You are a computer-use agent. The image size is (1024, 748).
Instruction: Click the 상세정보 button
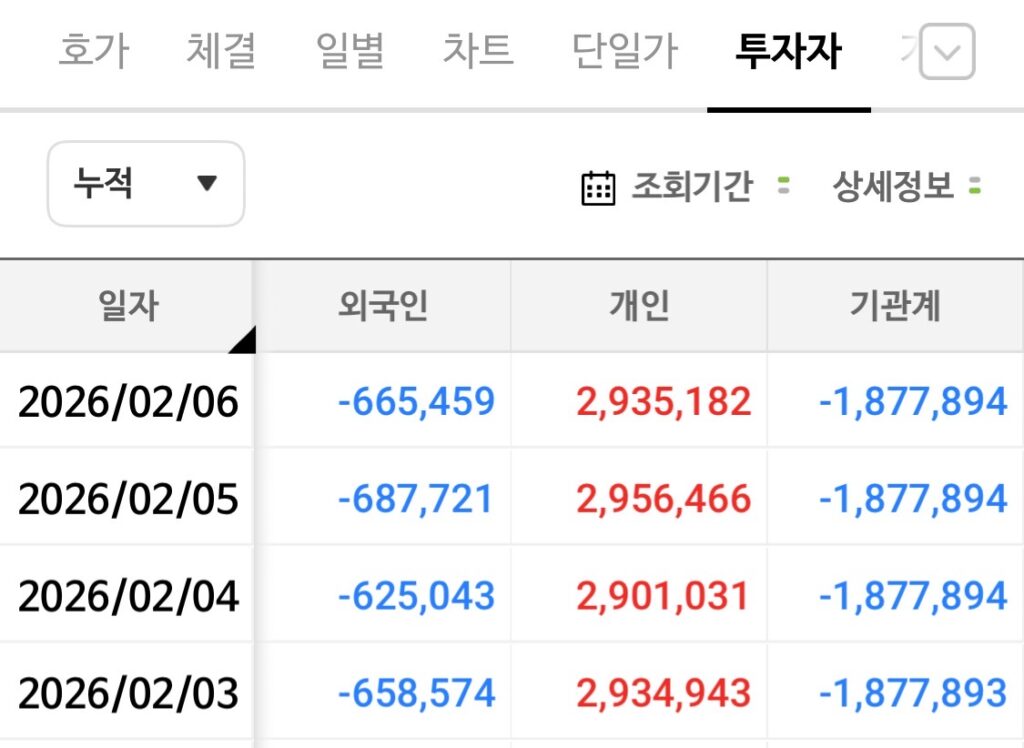point(893,187)
